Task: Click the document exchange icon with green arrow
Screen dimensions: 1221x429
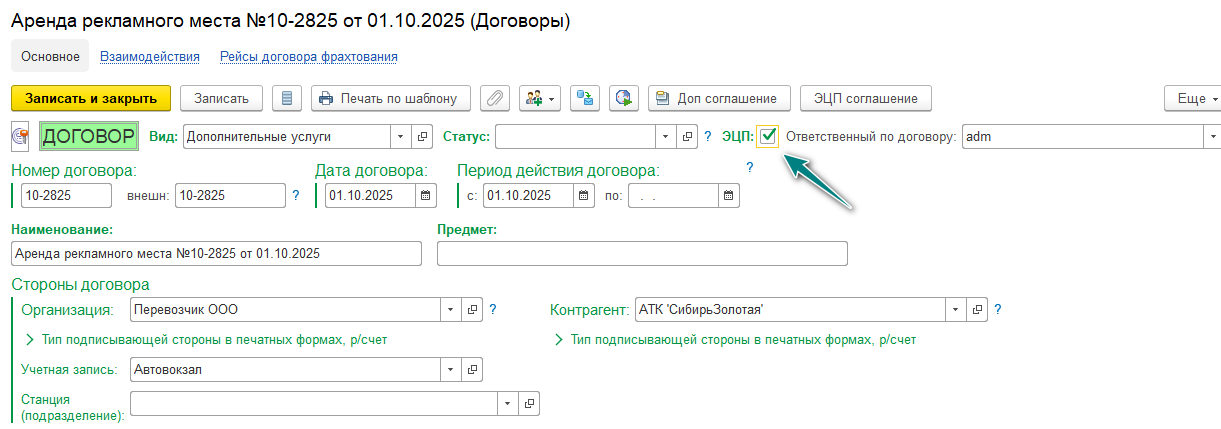Action: point(585,98)
